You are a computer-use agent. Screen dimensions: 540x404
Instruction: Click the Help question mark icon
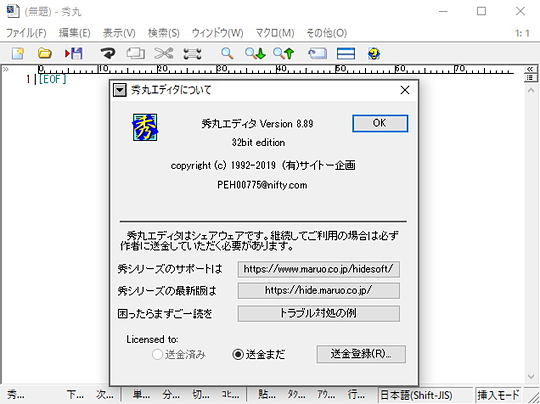point(374,53)
